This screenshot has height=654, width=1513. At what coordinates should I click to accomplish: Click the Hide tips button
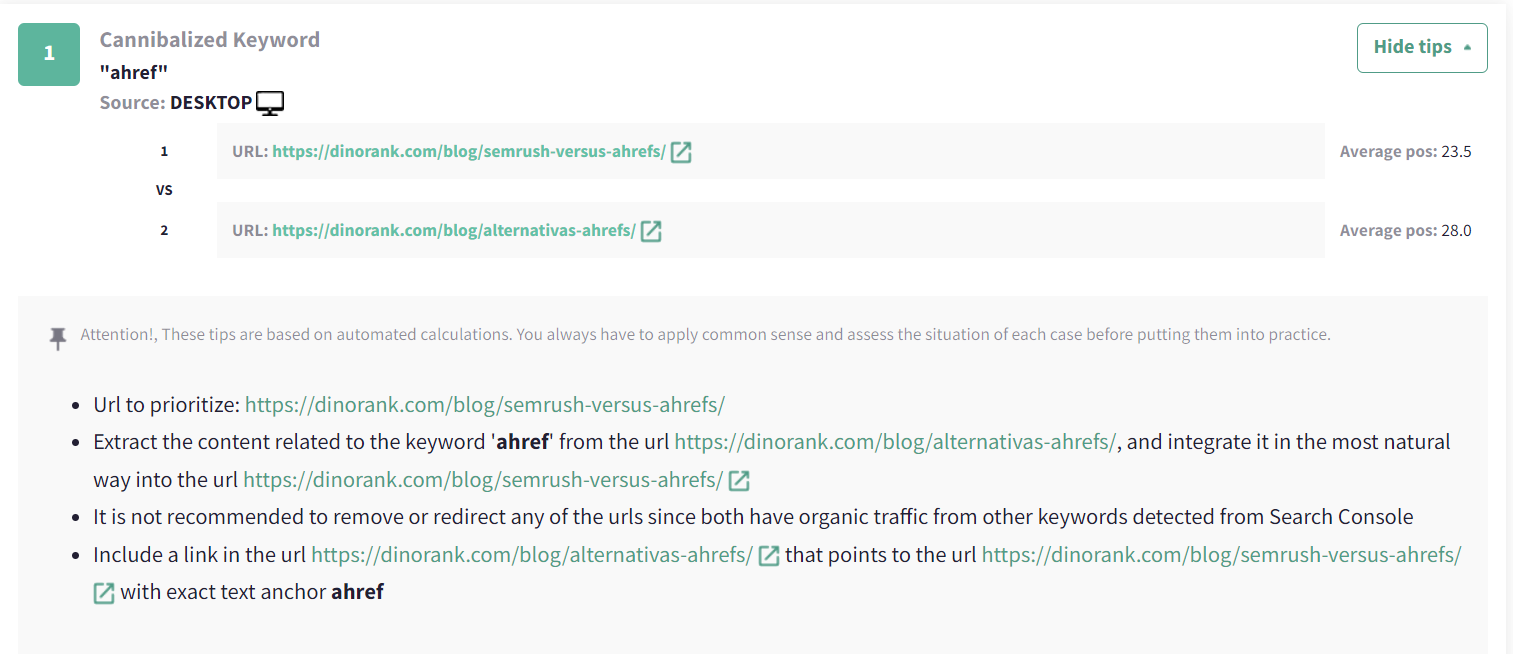1422,48
